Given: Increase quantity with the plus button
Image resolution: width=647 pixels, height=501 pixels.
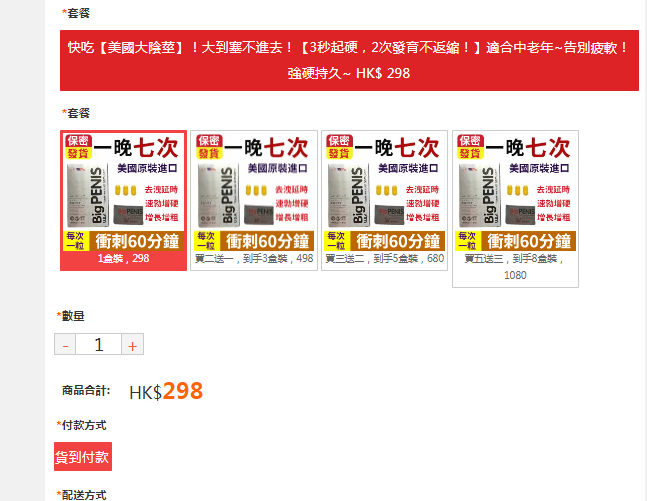Looking at the screenshot, I should point(132,344).
